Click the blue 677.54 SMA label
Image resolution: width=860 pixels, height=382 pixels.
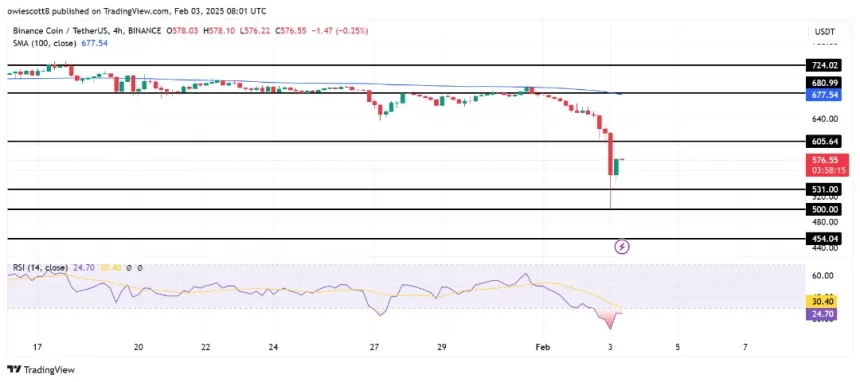[824, 94]
